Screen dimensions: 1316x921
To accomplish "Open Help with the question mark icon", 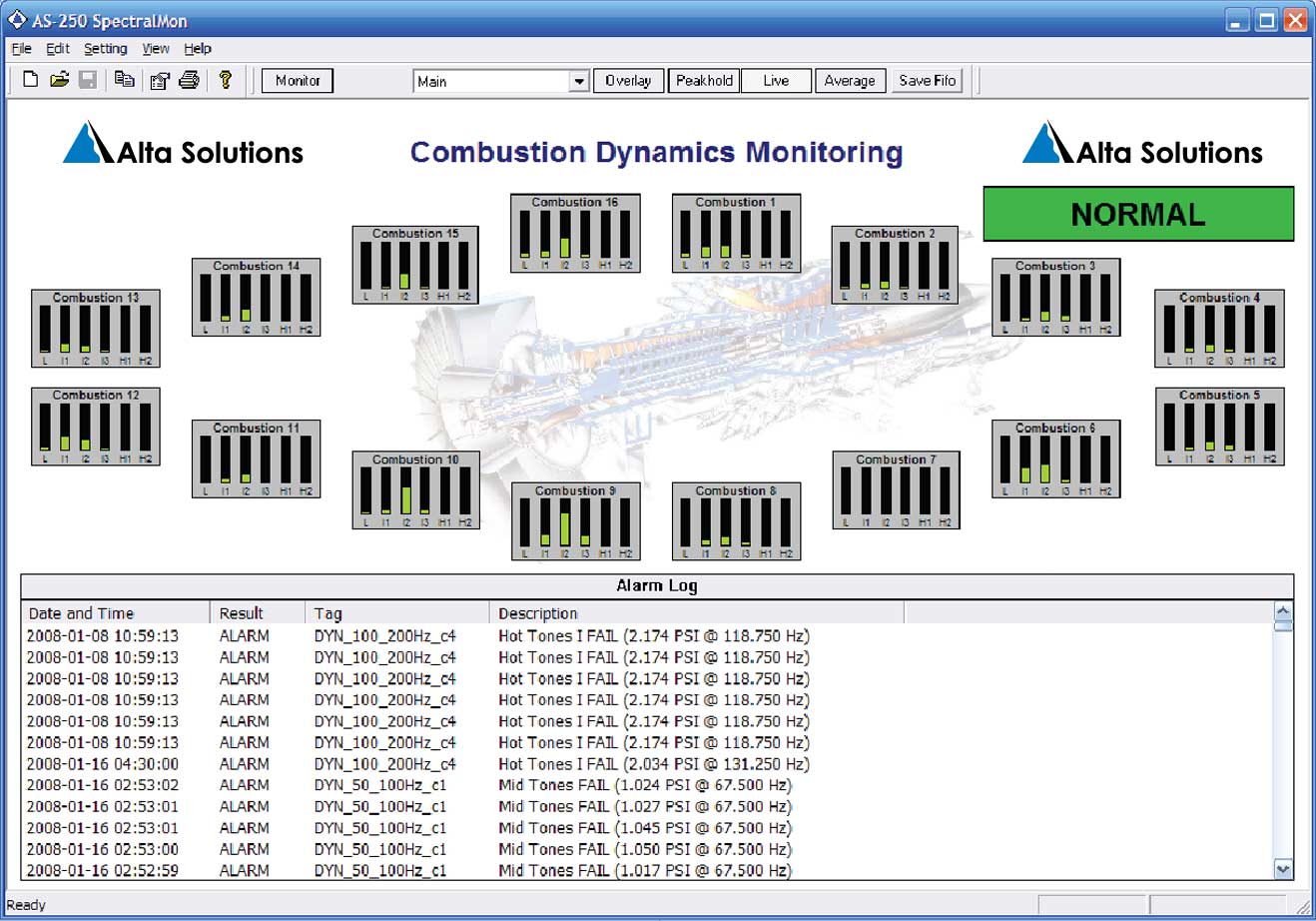I will [226, 80].
